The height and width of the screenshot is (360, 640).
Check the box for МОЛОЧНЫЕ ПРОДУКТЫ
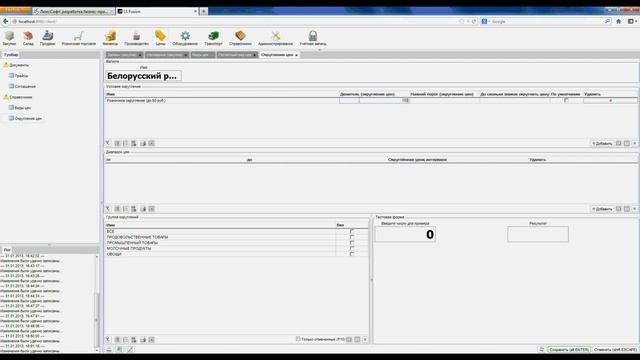click(352, 249)
